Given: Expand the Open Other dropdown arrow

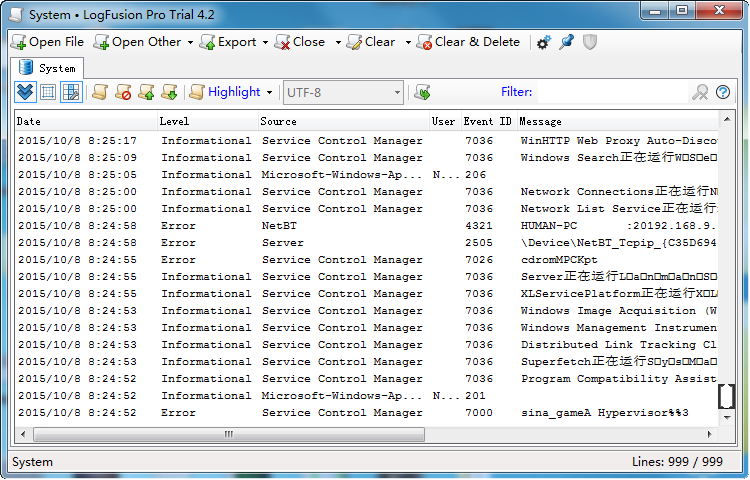Looking at the screenshot, I should (x=190, y=43).
